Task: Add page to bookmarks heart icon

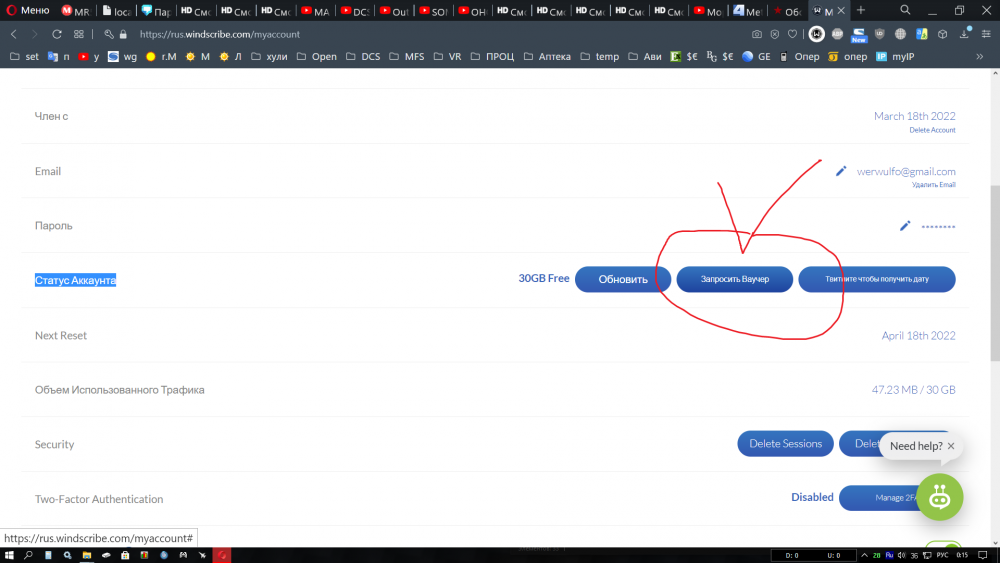Action: [792, 34]
